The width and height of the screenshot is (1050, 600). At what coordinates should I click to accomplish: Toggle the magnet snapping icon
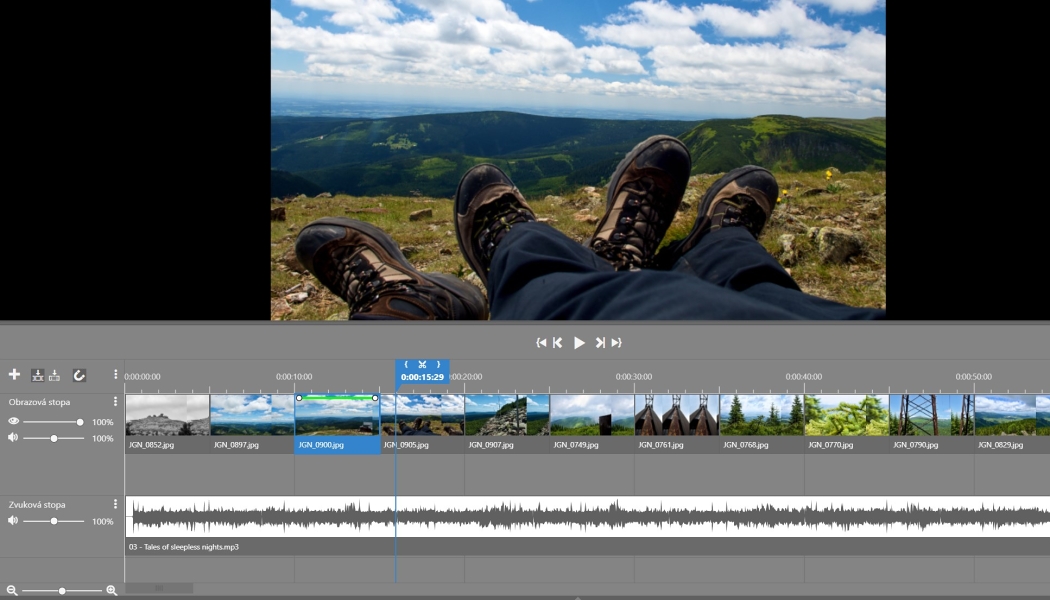click(x=79, y=375)
